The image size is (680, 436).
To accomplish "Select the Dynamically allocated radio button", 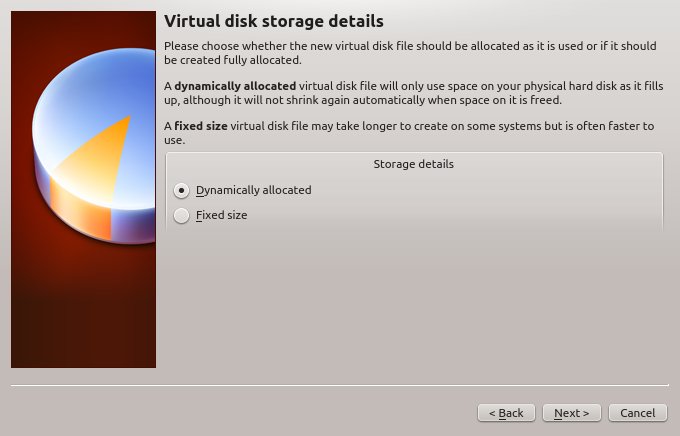I will 181,190.
